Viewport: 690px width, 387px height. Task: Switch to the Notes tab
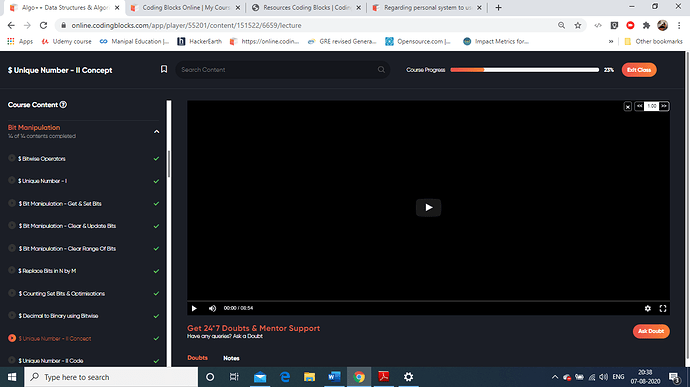point(231,358)
